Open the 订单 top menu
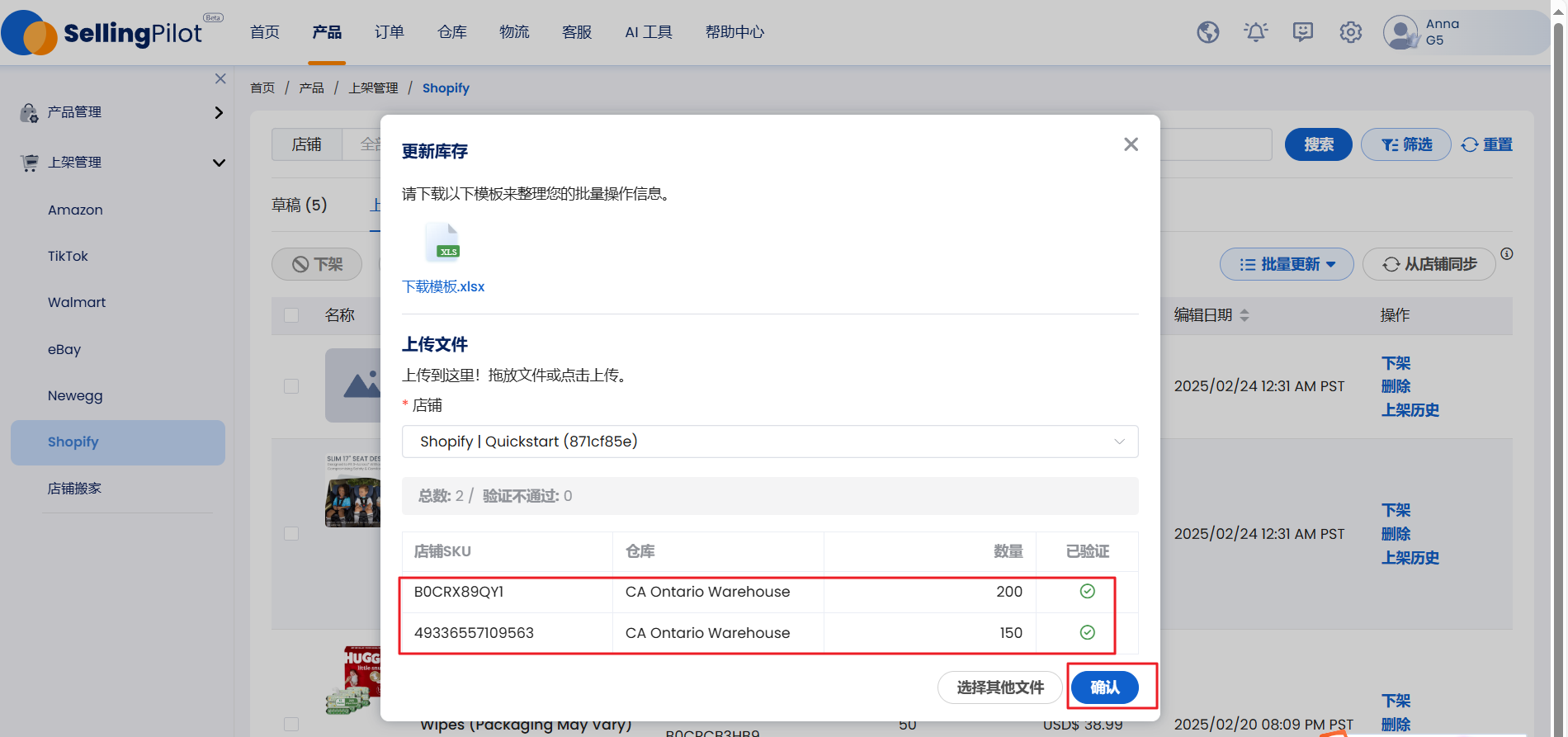The image size is (1568, 737). pyautogui.click(x=390, y=32)
